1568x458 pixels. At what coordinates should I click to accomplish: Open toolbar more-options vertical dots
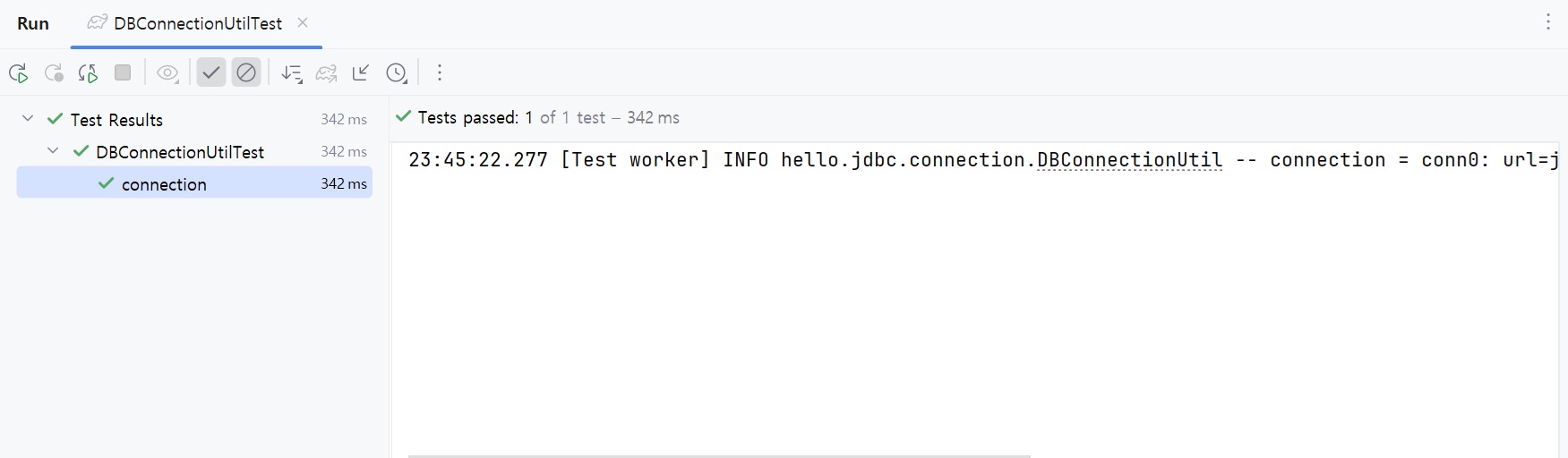440,73
